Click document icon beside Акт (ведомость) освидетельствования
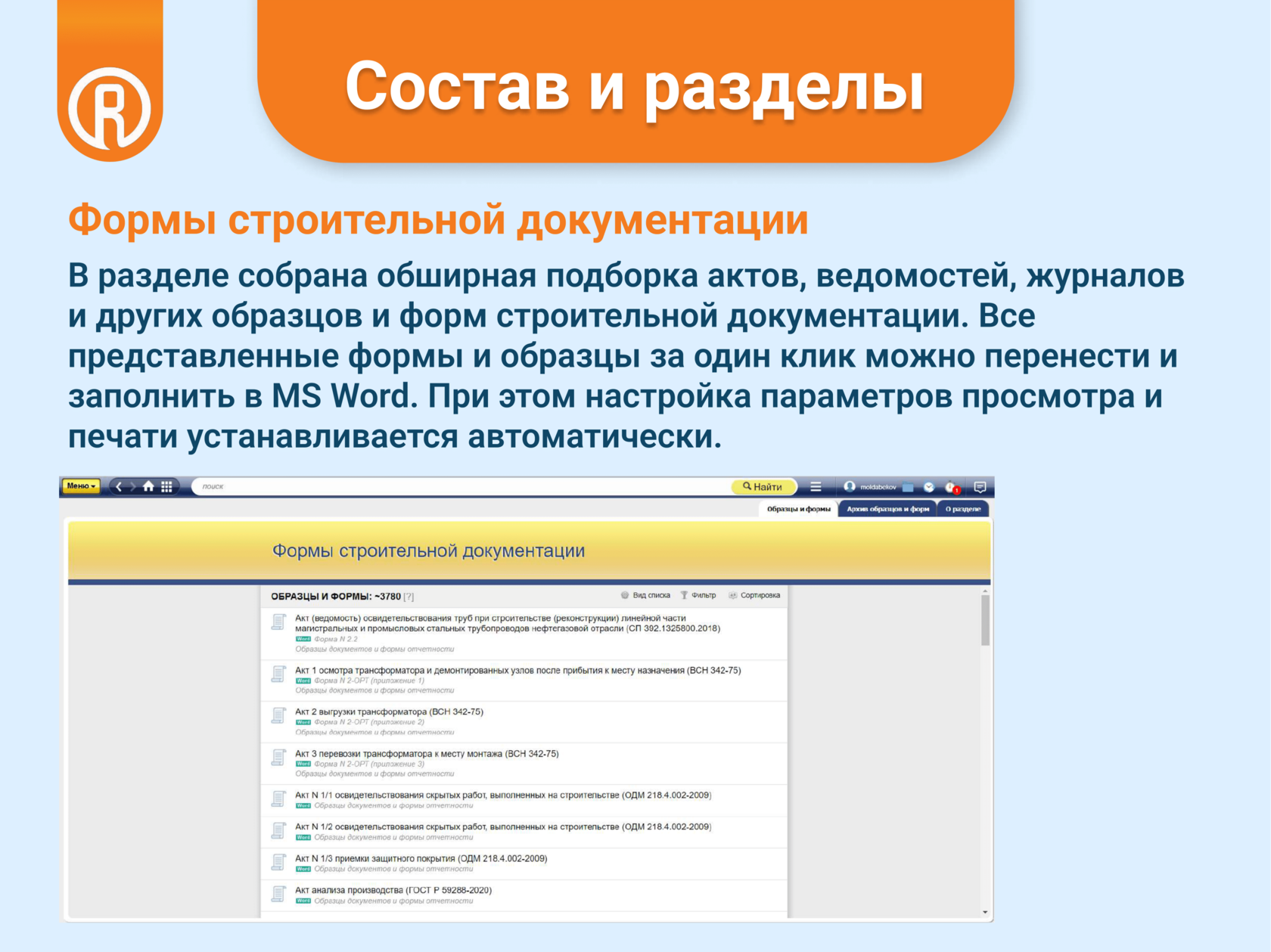 [279, 622]
